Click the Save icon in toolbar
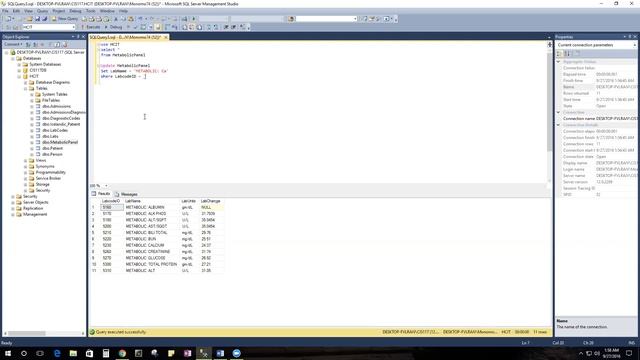 [x=38, y=19]
